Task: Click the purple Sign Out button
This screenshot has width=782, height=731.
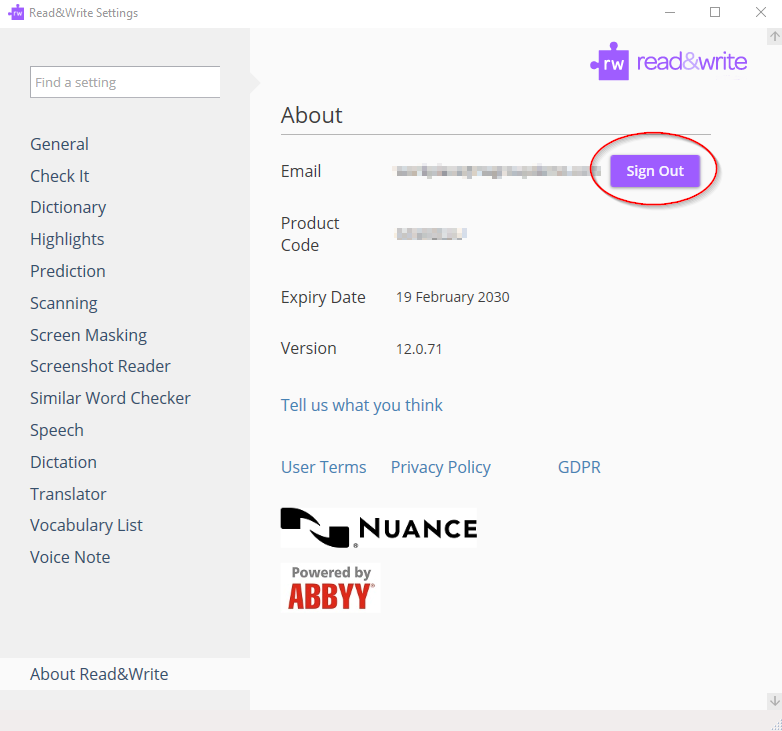Action: point(655,171)
